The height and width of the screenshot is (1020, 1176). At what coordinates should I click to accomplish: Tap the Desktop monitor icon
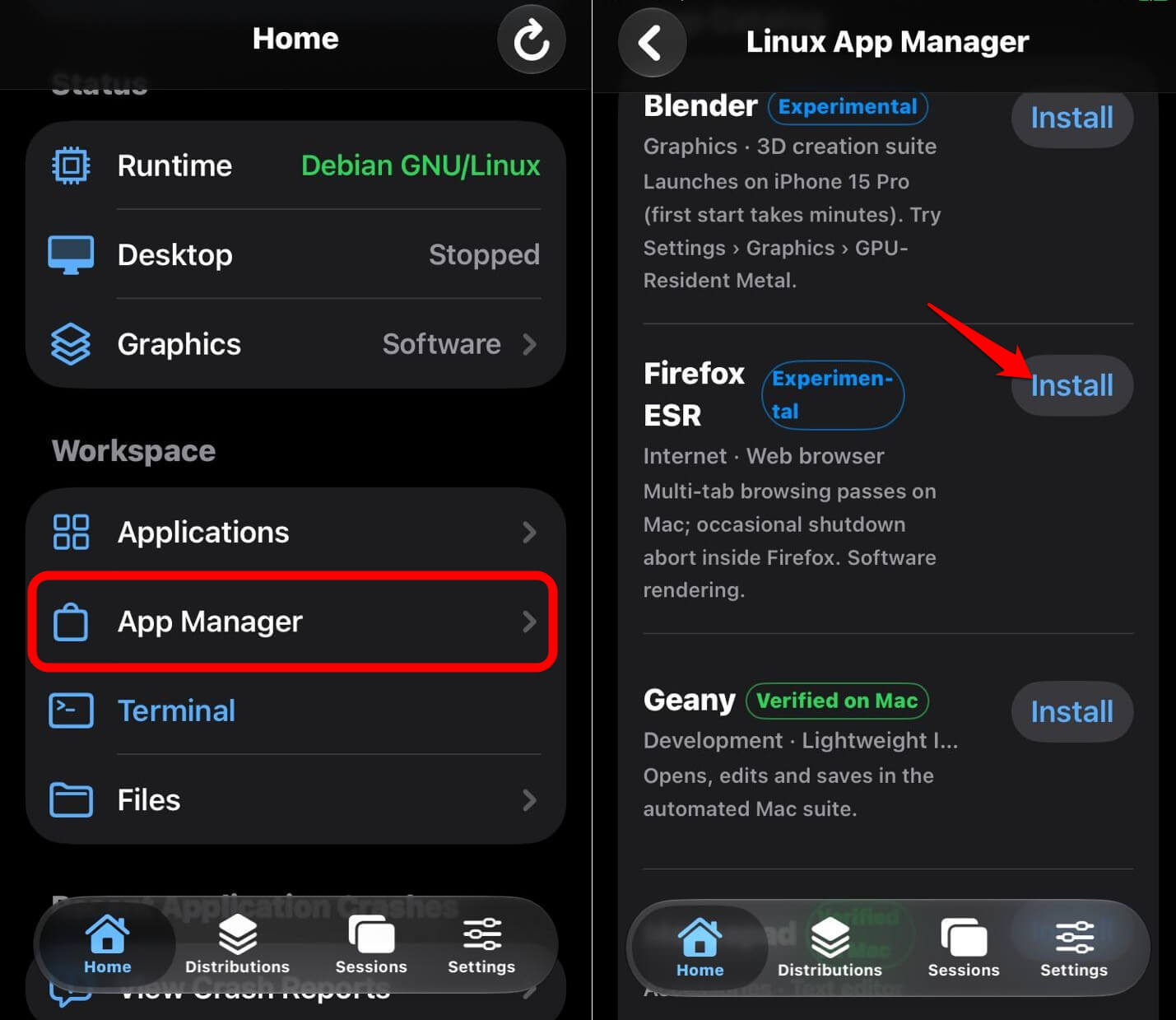71,254
